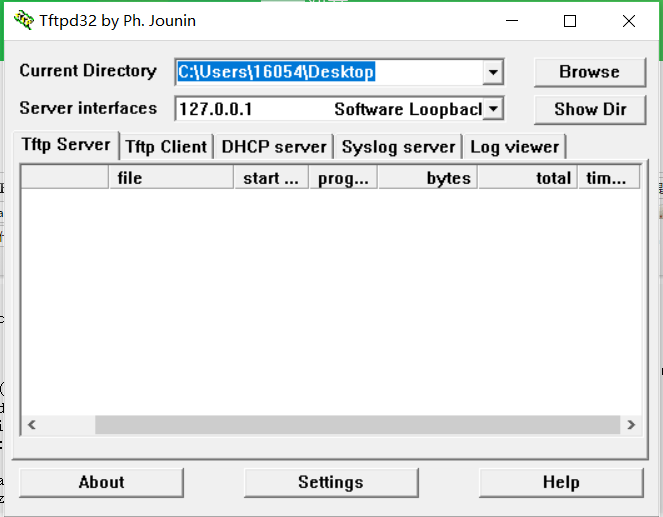Image resolution: width=663 pixels, height=517 pixels.
Task: Open the Current Directory dropdown arrow
Action: pyautogui.click(x=493, y=72)
